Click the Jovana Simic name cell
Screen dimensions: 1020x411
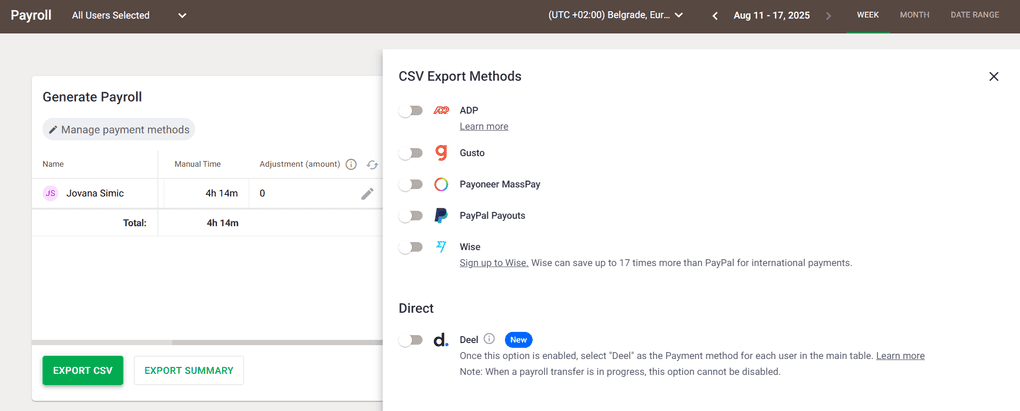pos(95,193)
